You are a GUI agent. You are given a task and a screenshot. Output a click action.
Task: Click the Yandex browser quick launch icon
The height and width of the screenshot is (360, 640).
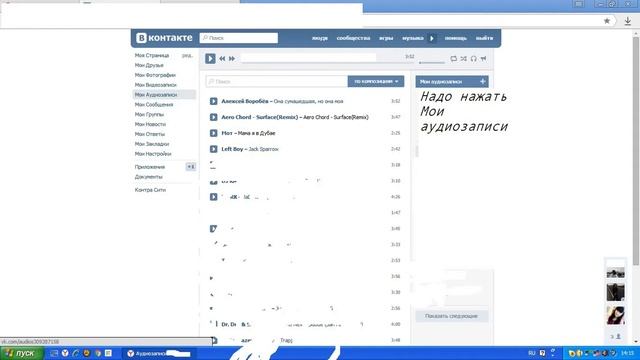(x=65, y=353)
